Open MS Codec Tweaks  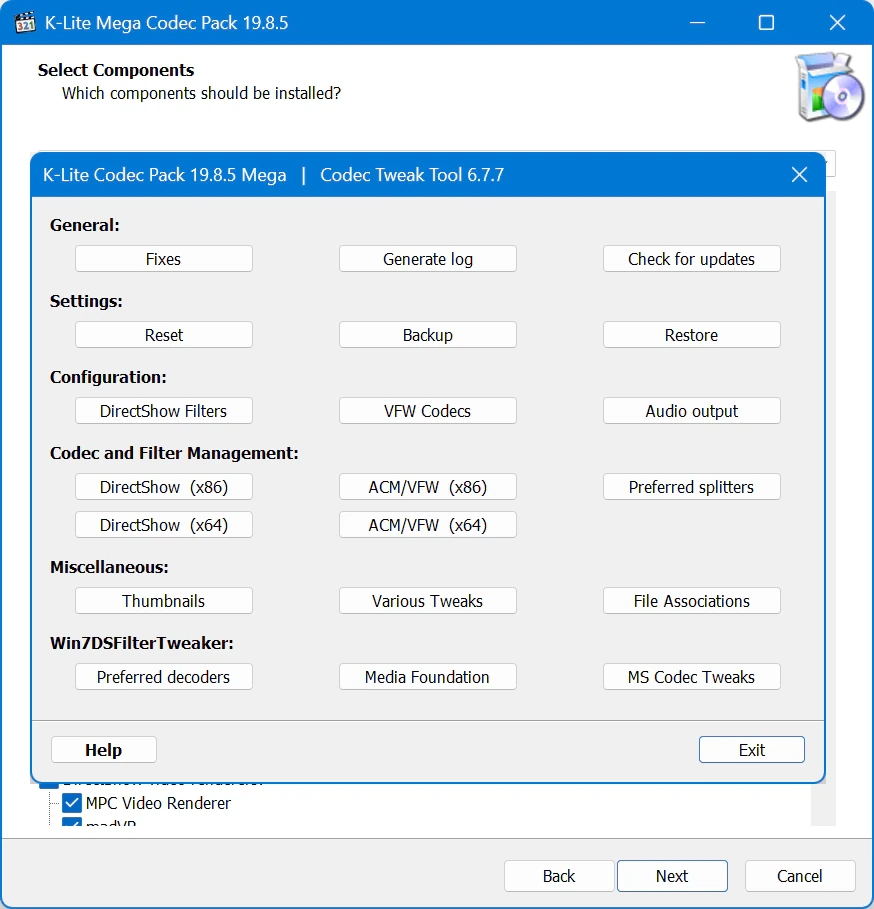tap(691, 677)
